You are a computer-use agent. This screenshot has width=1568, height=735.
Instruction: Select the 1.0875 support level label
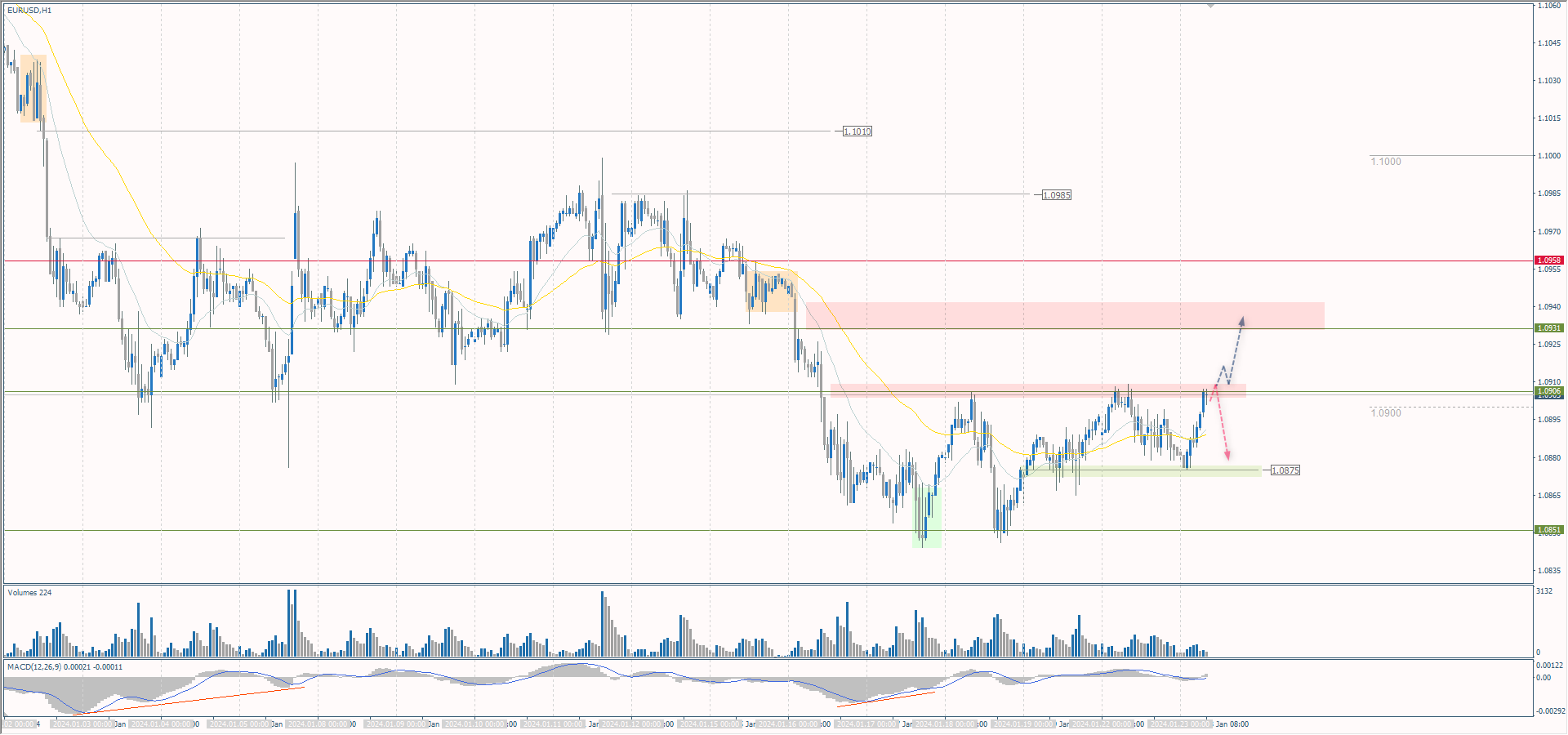(x=1285, y=470)
